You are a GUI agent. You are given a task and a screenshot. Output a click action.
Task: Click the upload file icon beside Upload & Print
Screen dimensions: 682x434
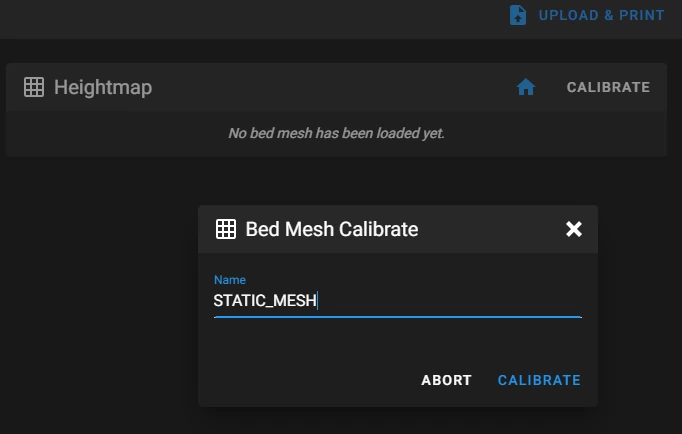[518, 15]
